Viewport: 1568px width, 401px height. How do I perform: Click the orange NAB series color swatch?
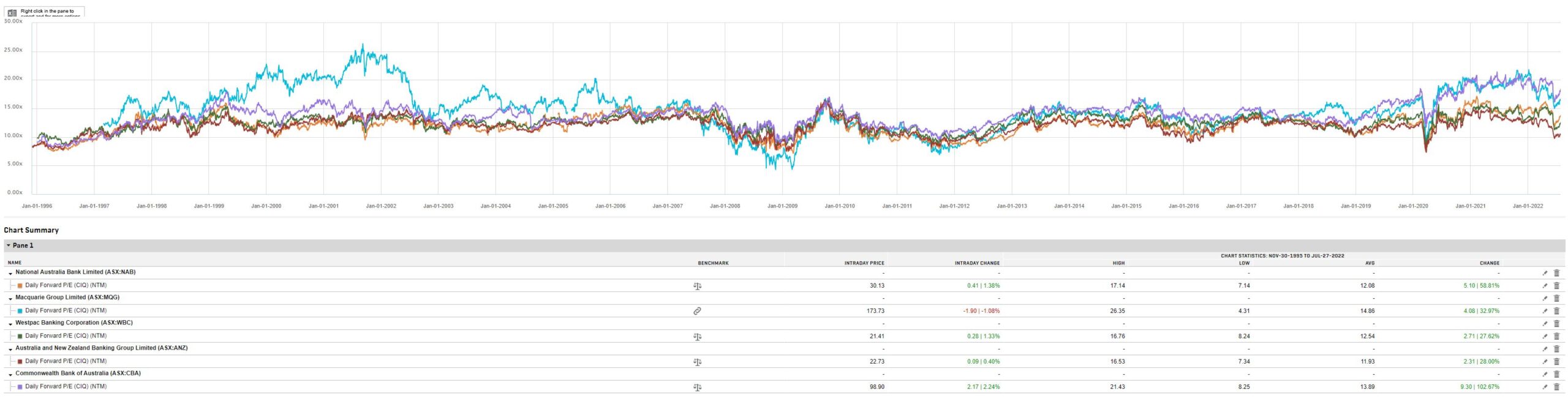[20, 286]
